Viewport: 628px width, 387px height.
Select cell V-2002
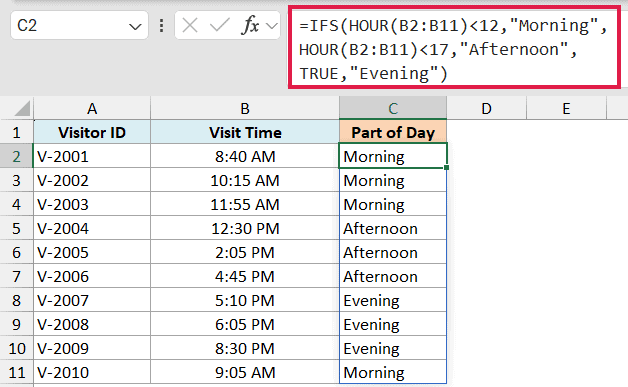point(92,180)
